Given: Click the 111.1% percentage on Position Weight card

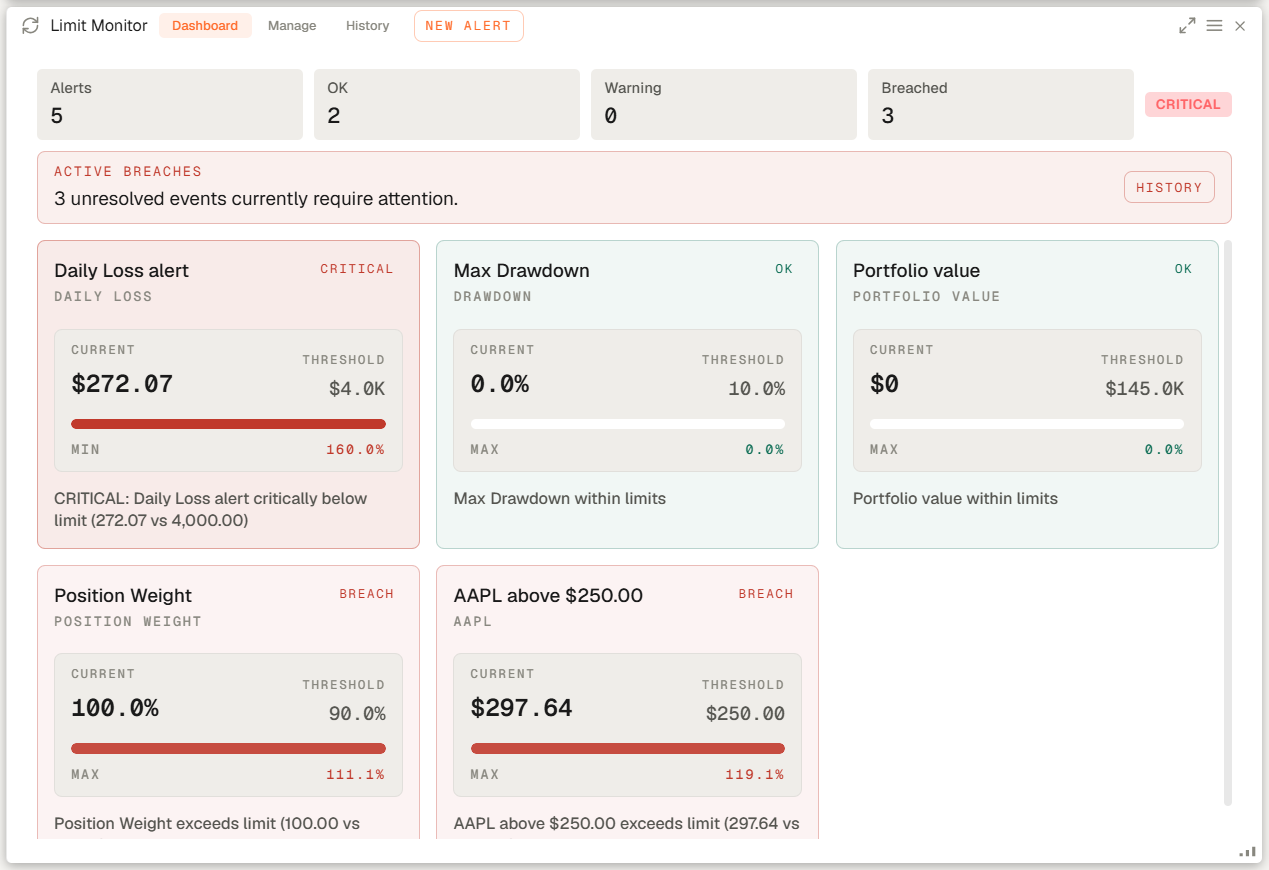Looking at the screenshot, I should (355, 775).
